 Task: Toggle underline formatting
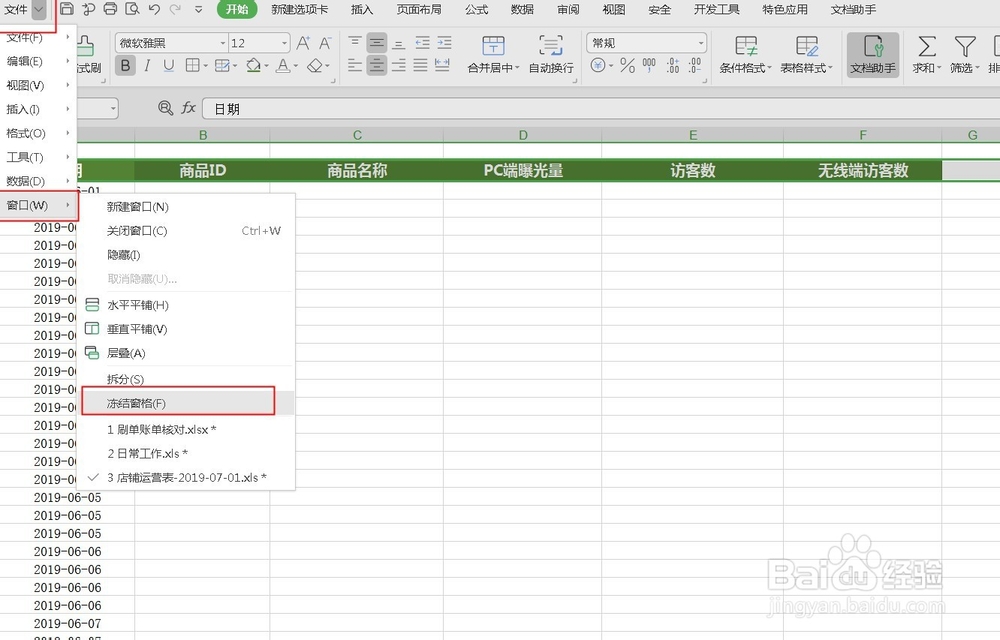coord(169,65)
